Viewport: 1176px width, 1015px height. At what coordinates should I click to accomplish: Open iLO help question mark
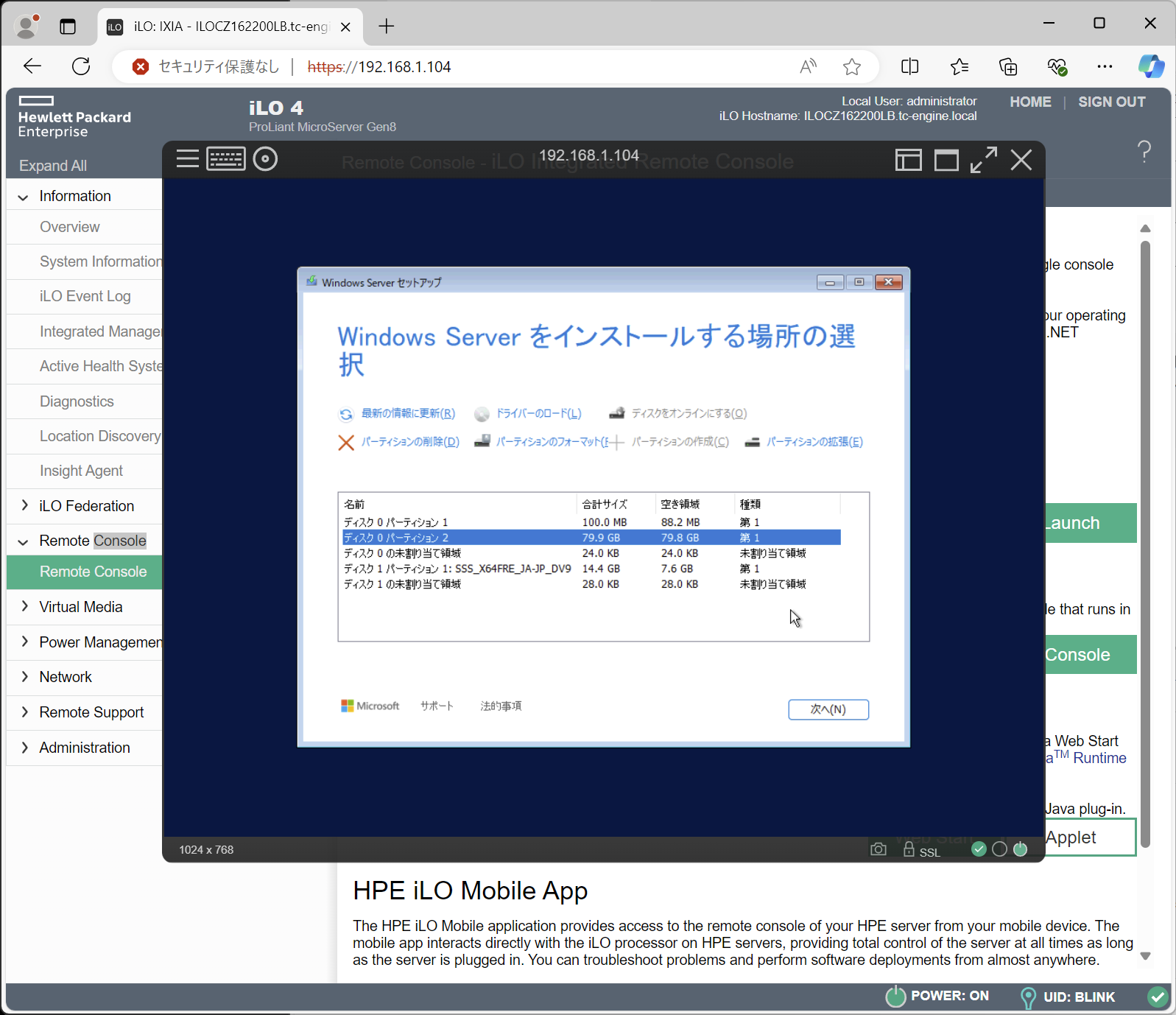pyautogui.click(x=1144, y=152)
